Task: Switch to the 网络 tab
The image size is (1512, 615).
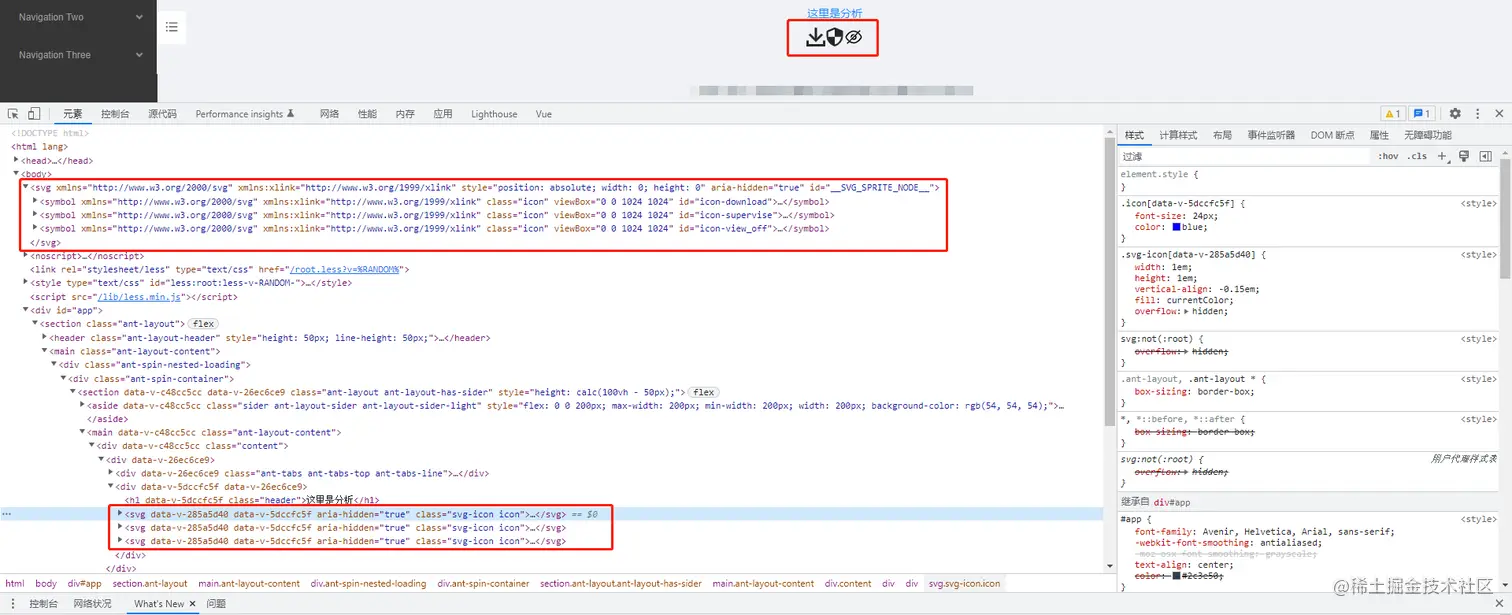Action: tap(330, 114)
